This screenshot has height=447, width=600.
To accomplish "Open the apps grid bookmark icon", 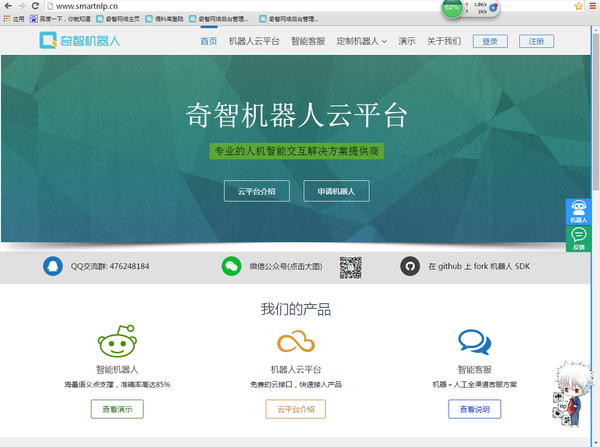I will click(x=7, y=19).
